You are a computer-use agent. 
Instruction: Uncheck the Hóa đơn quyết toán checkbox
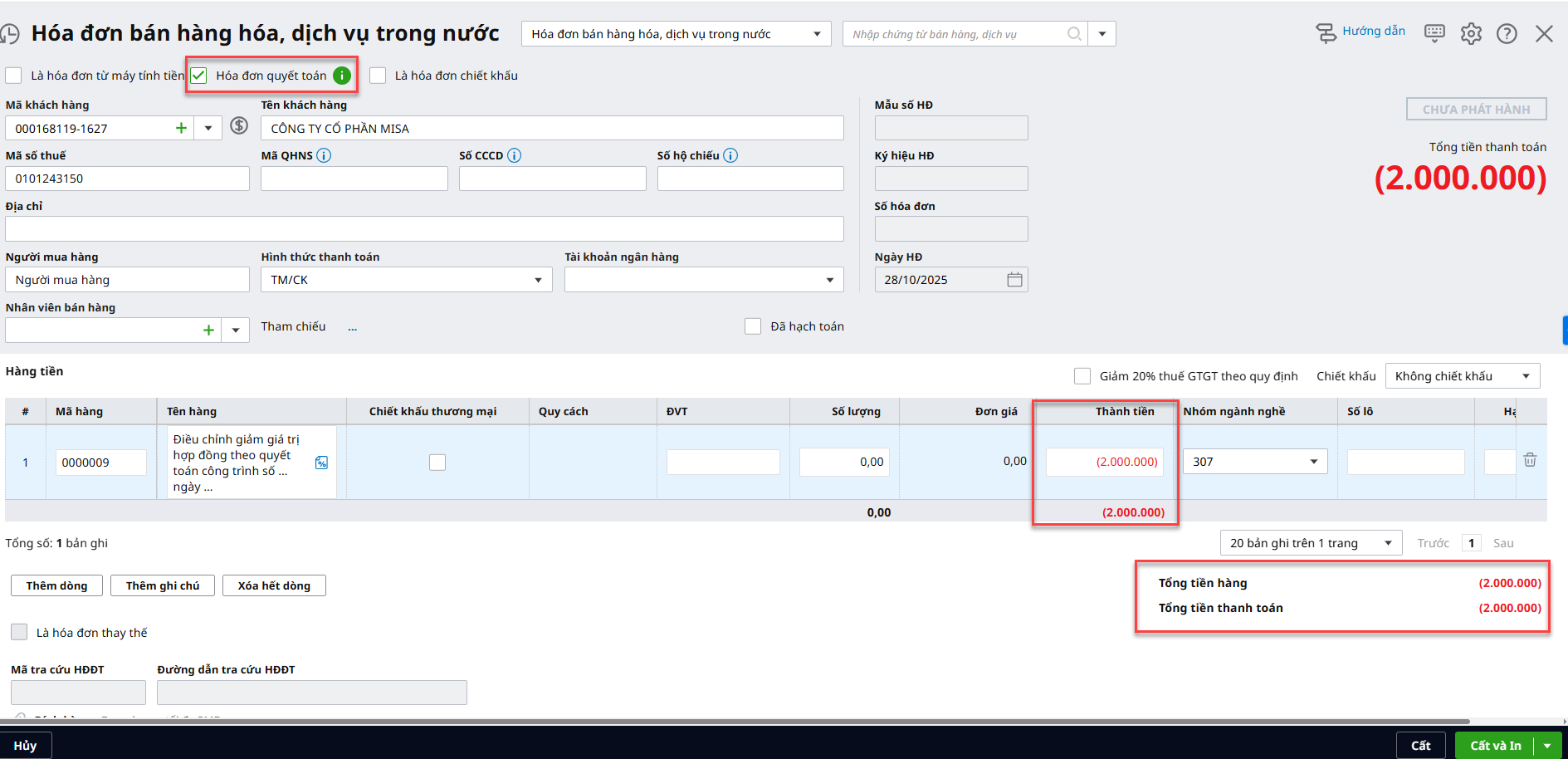[x=199, y=76]
